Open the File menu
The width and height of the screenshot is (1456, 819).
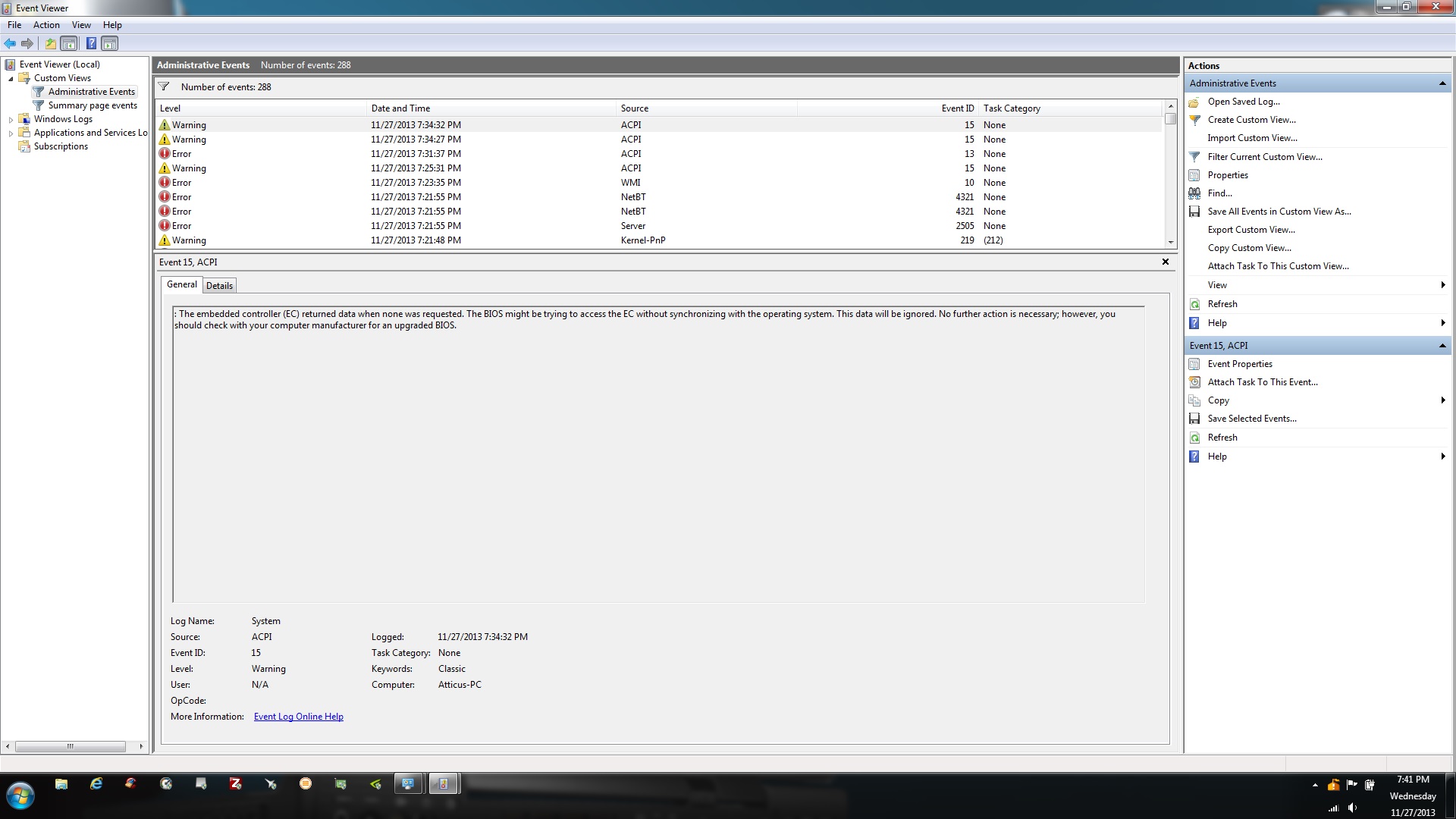[14, 25]
